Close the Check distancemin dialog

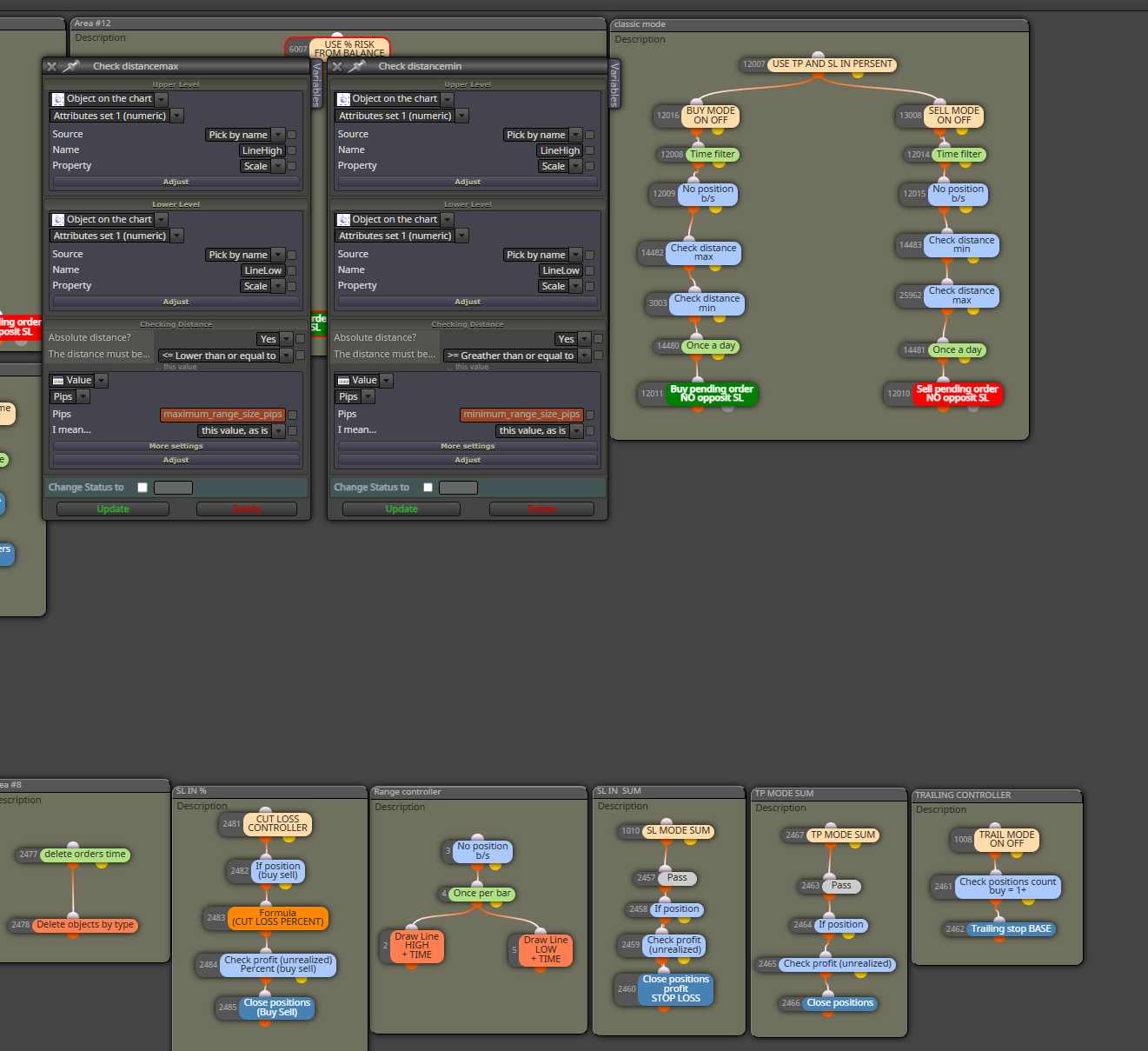click(337, 66)
